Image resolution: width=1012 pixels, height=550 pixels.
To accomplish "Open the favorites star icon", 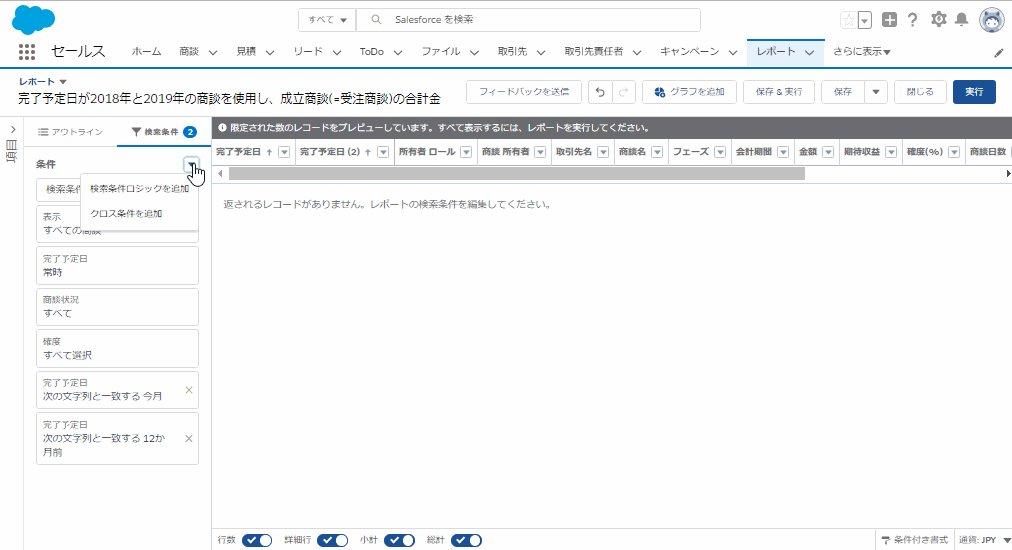I will coord(848,20).
